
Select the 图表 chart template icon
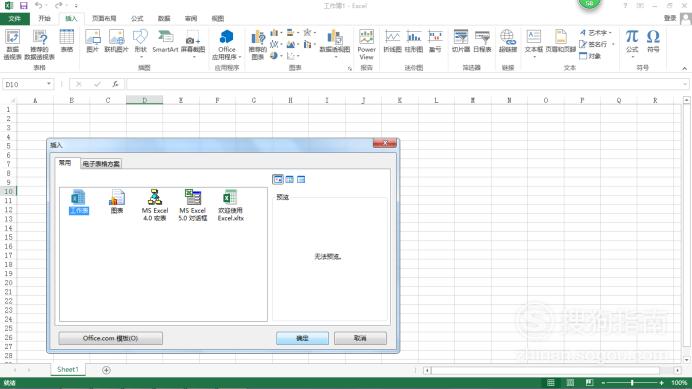pyautogui.click(x=117, y=202)
